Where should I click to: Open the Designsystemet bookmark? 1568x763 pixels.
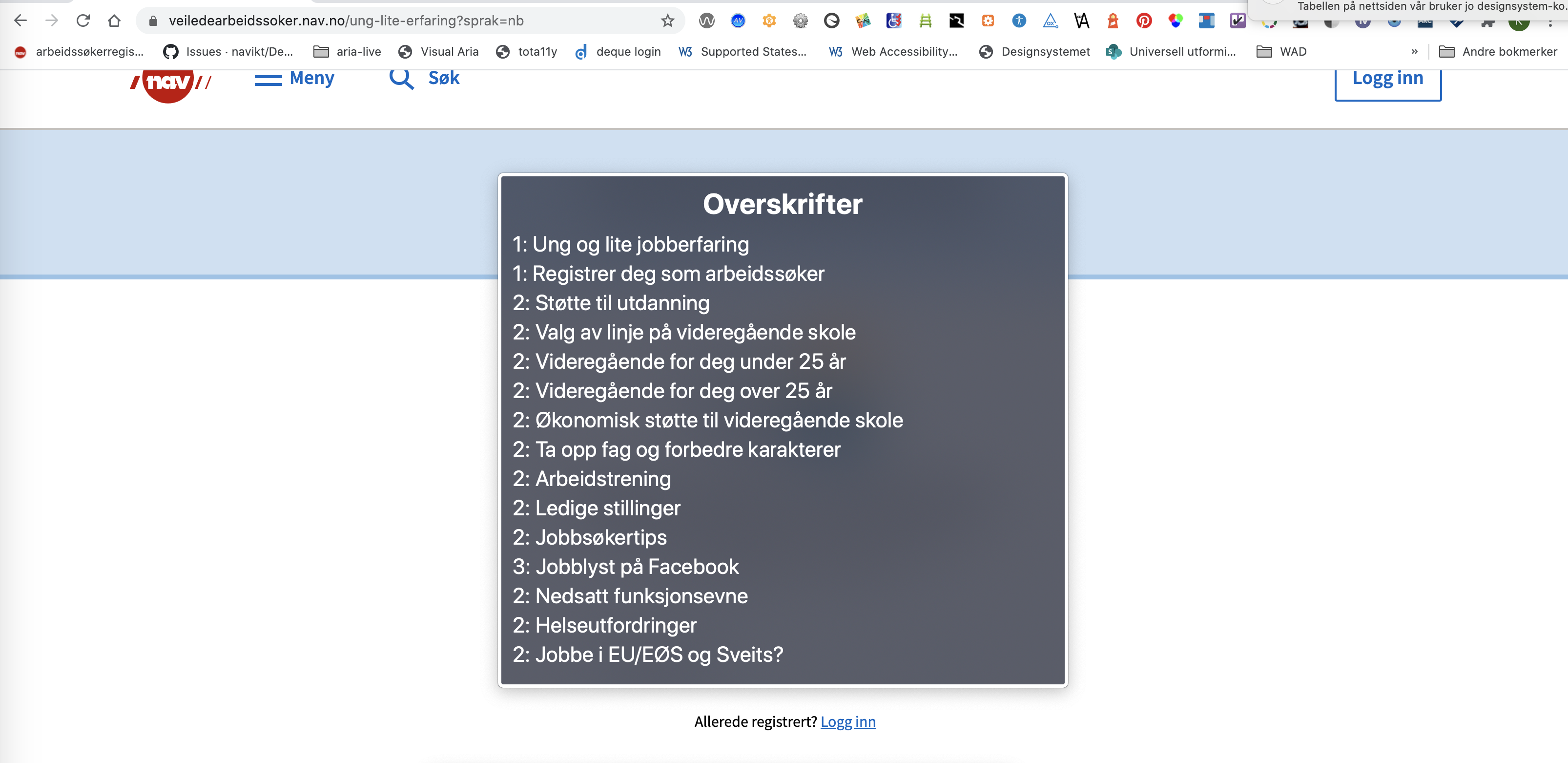pos(1034,52)
